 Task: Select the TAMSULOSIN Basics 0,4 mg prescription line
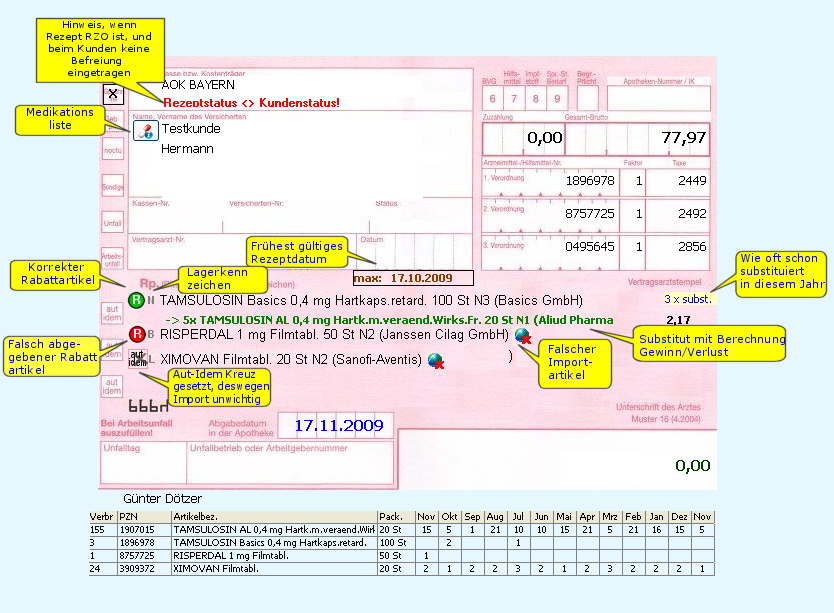(x=371, y=301)
